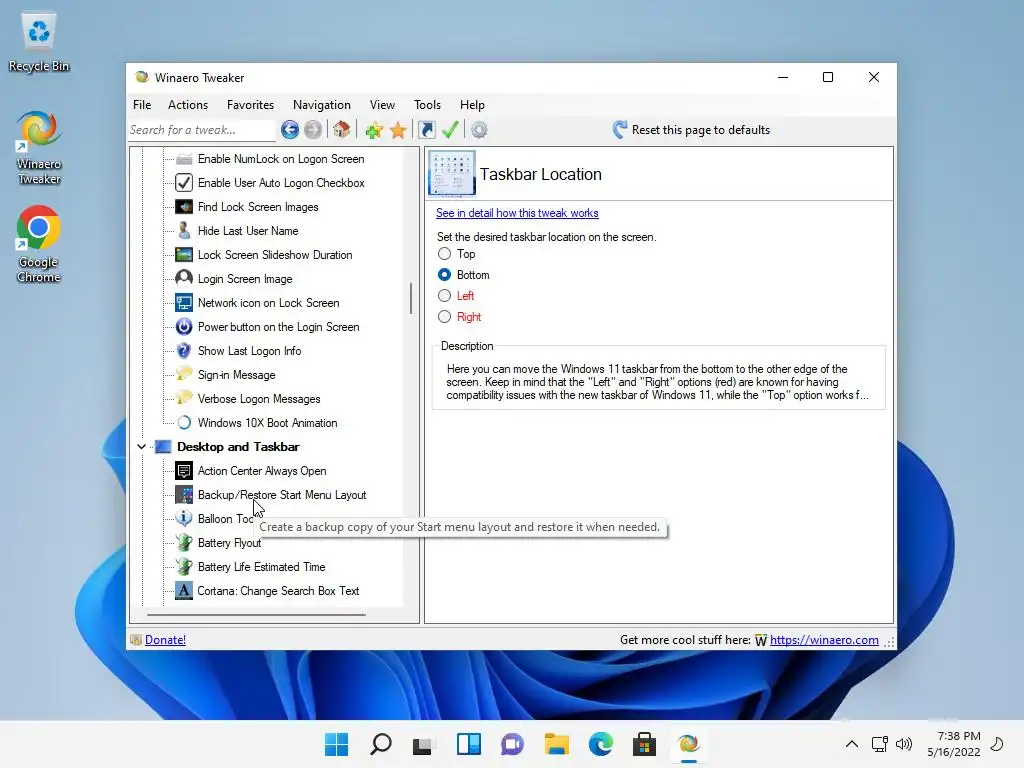This screenshot has height=768, width=1024.
Task: Open Task View from the taskbar
Action: click(x=422, y=744)
